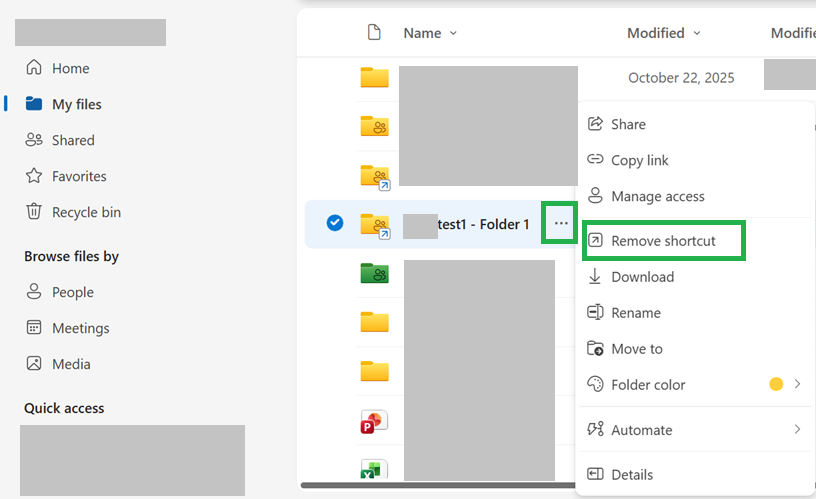
Task: Click the Rename icon in menu
Action: 595,312
